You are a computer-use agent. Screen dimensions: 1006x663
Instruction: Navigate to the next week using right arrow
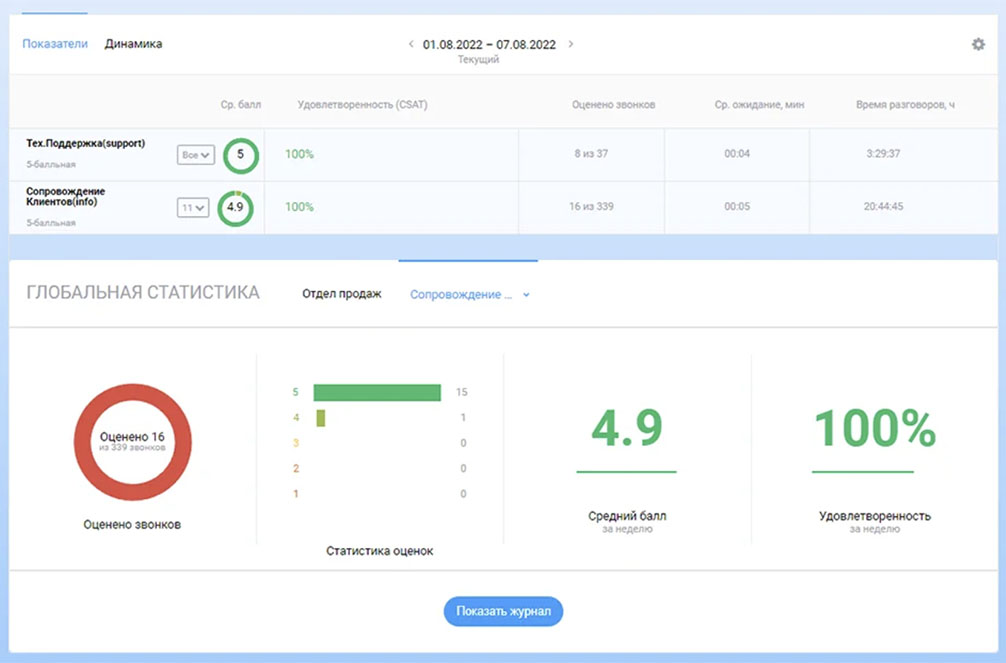tap(571, 44)
